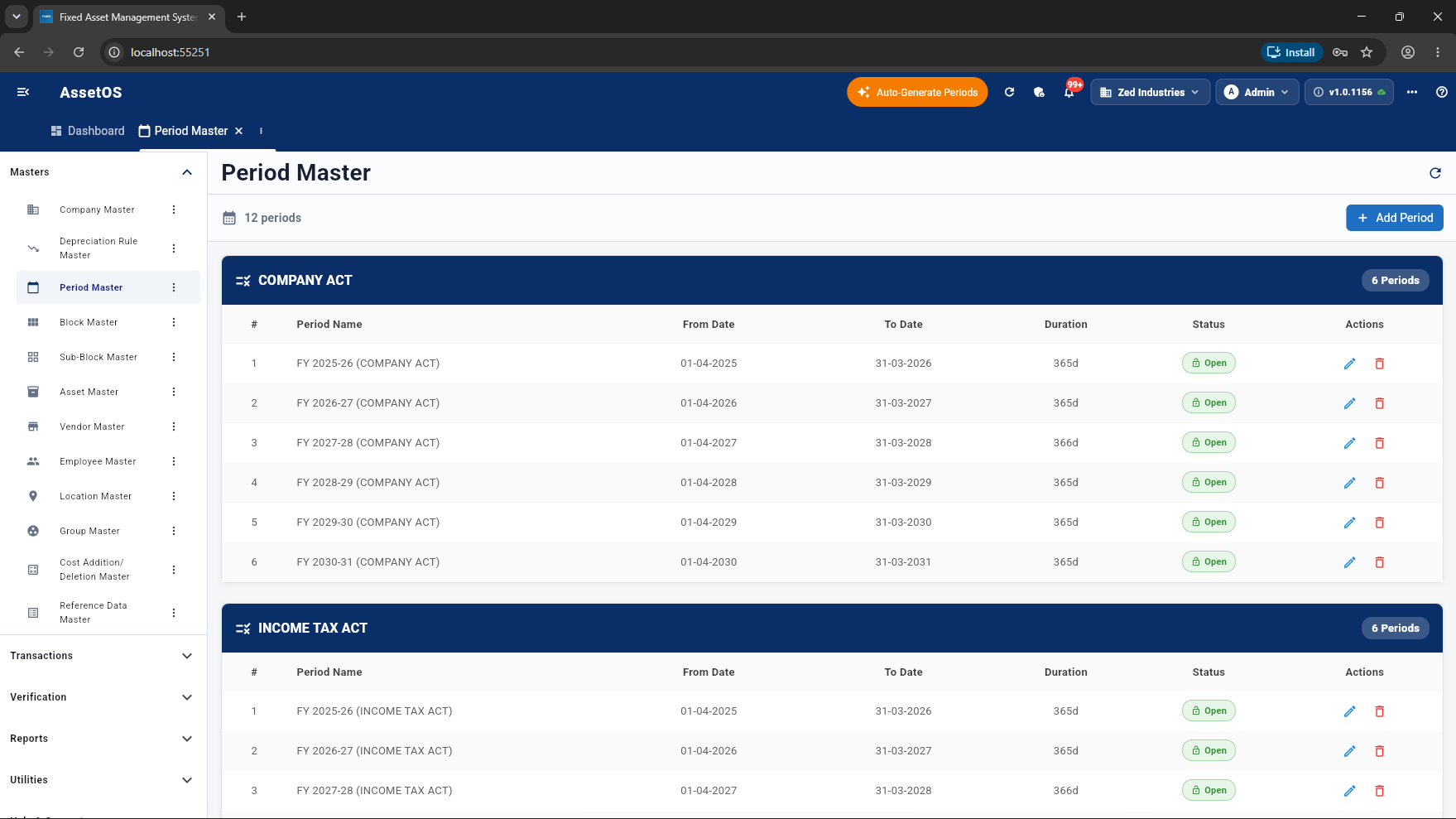The image size is (1456, 819).
Task: Expand the Verification section
Action: (x=187, y=697)
